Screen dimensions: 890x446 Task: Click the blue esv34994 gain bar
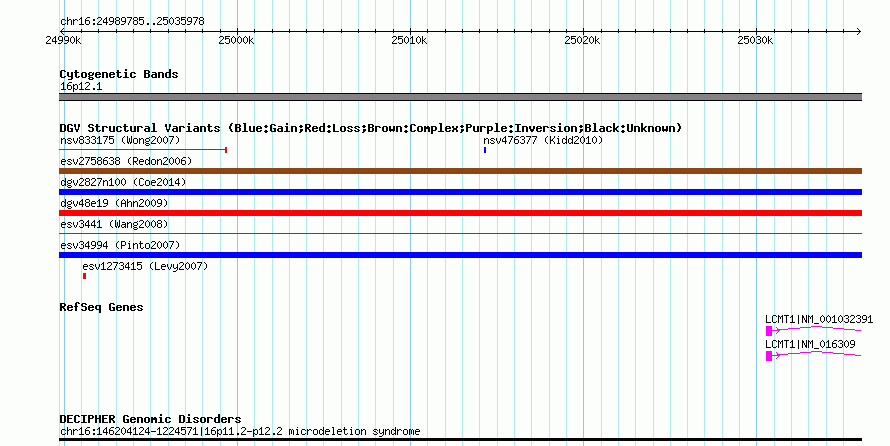[x=460, y=255]
